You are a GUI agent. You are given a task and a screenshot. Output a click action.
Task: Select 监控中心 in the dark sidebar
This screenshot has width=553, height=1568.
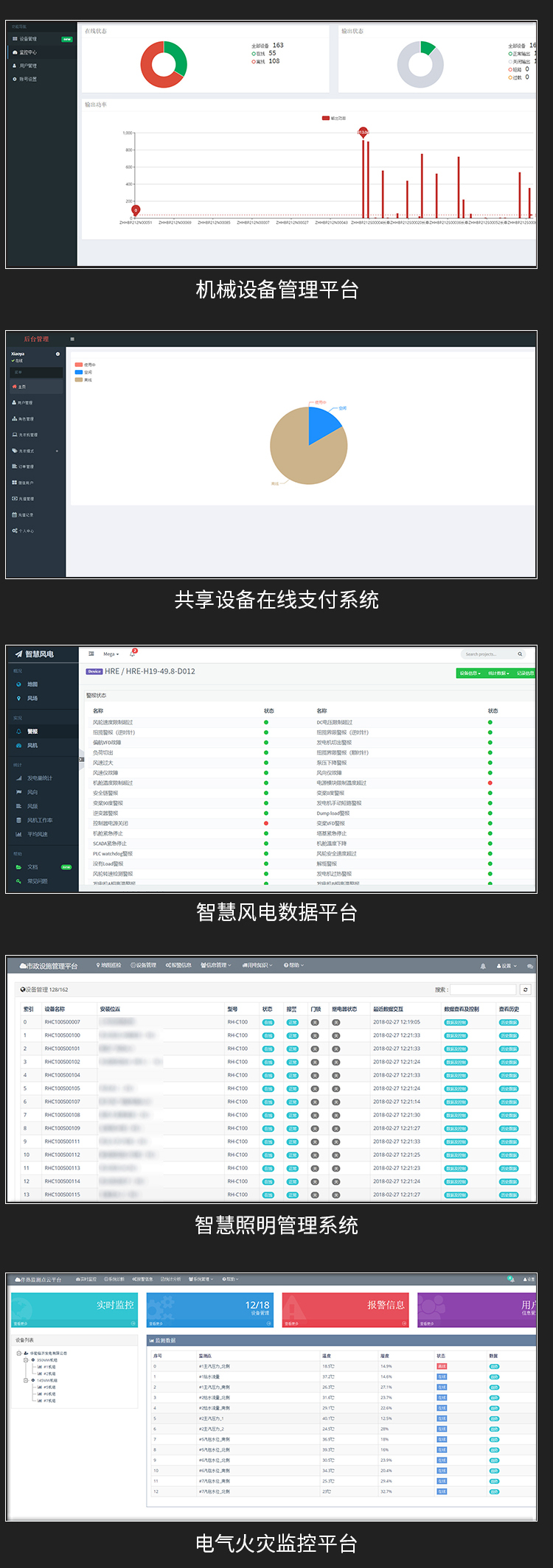(27, 52)
